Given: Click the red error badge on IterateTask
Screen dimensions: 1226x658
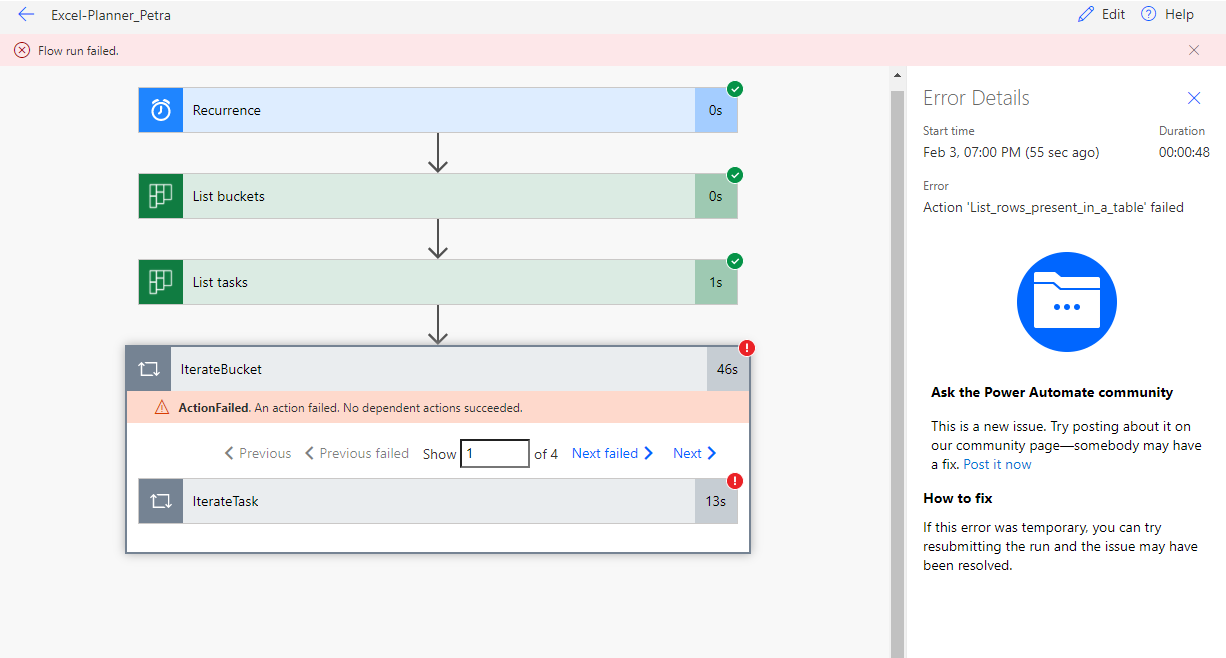Looking at the screenshot, I should 735,480.
